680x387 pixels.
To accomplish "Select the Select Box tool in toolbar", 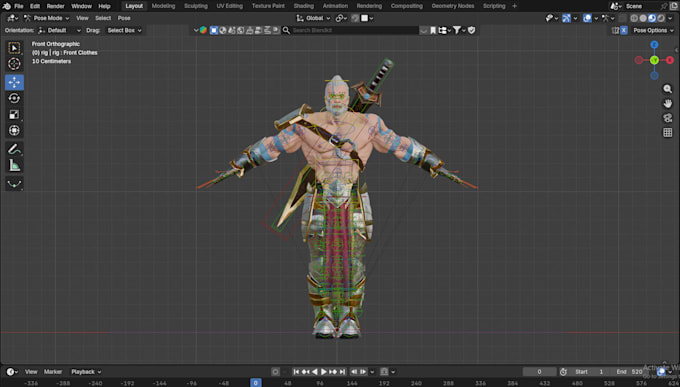I will [14, 48].
